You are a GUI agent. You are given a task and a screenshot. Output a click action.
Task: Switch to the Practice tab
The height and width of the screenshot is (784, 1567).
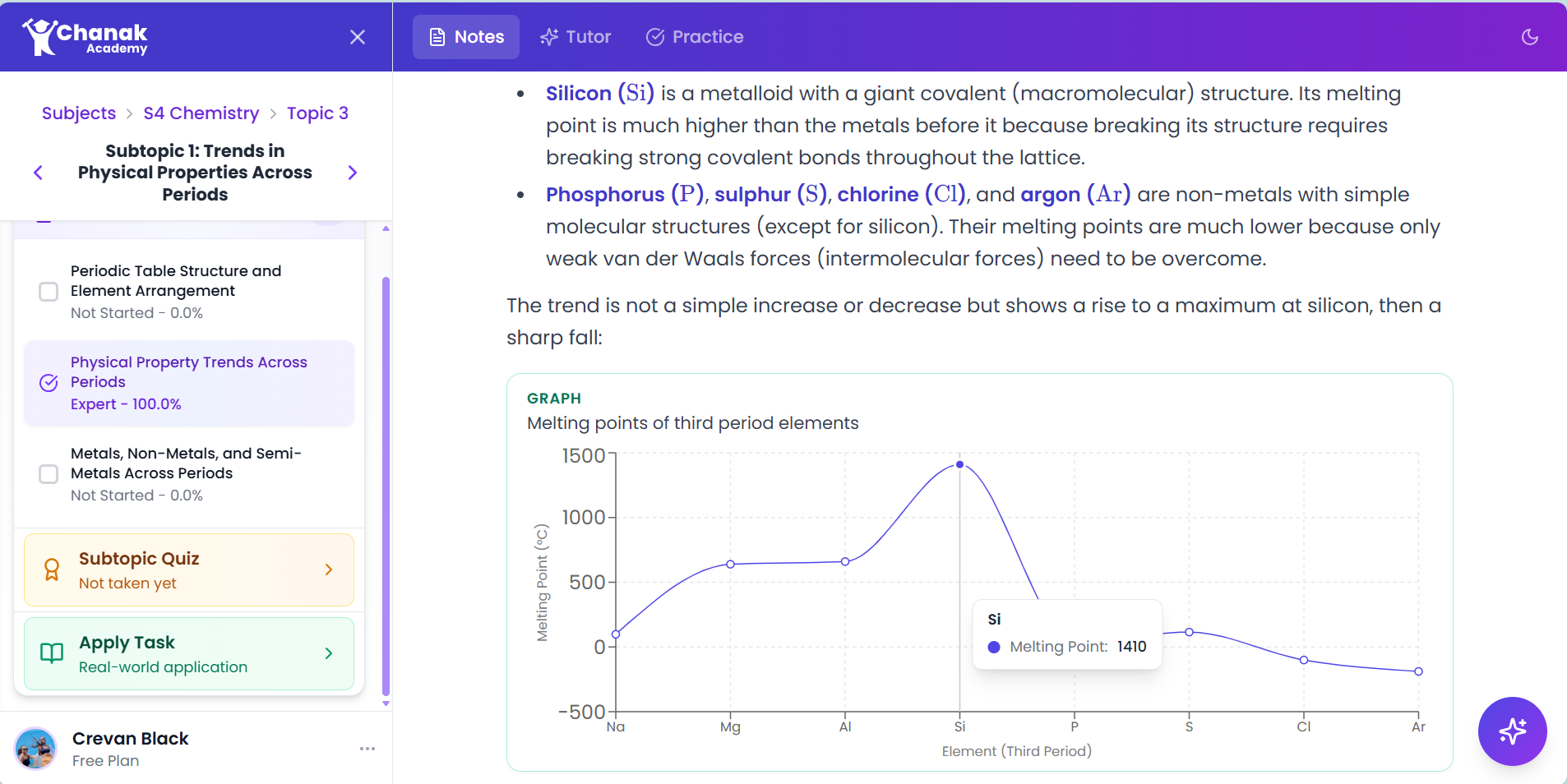693,37
